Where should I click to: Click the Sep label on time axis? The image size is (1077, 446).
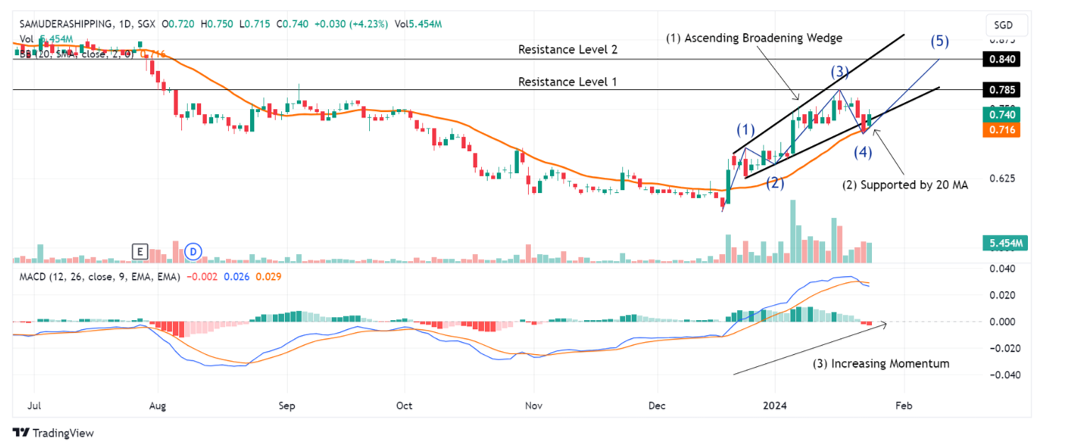(286, 405)
